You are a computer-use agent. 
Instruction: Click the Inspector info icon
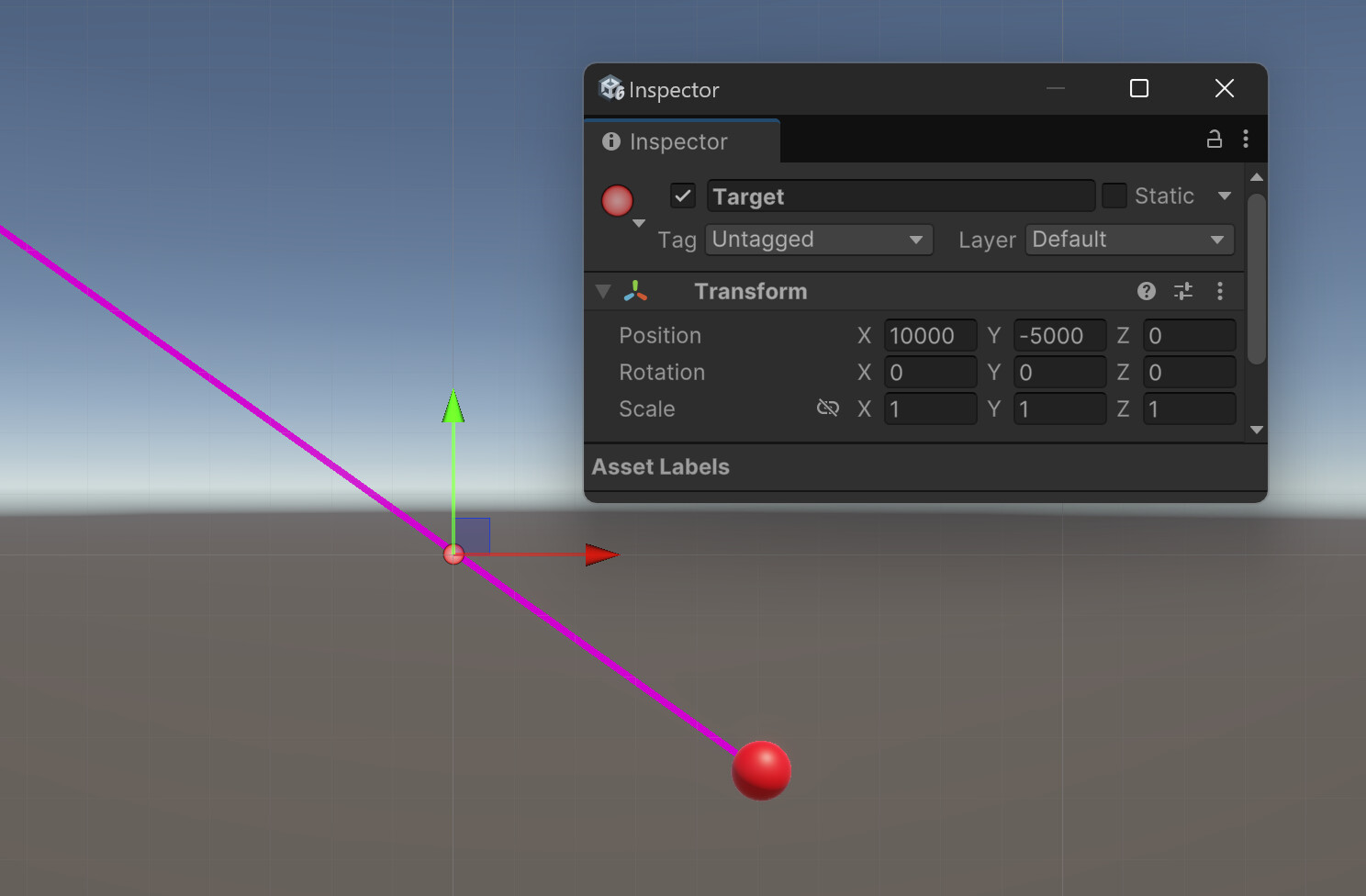610,141
